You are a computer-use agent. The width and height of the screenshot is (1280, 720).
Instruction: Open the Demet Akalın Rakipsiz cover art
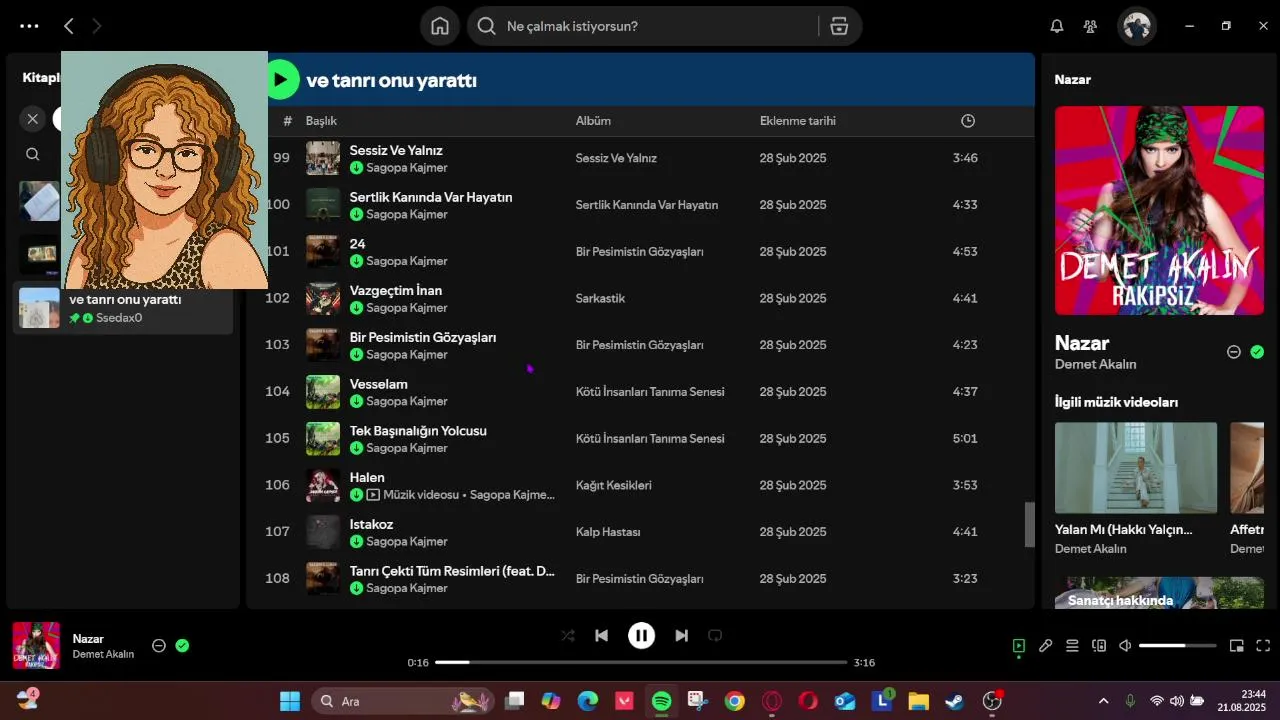[x=1160, y=210]
